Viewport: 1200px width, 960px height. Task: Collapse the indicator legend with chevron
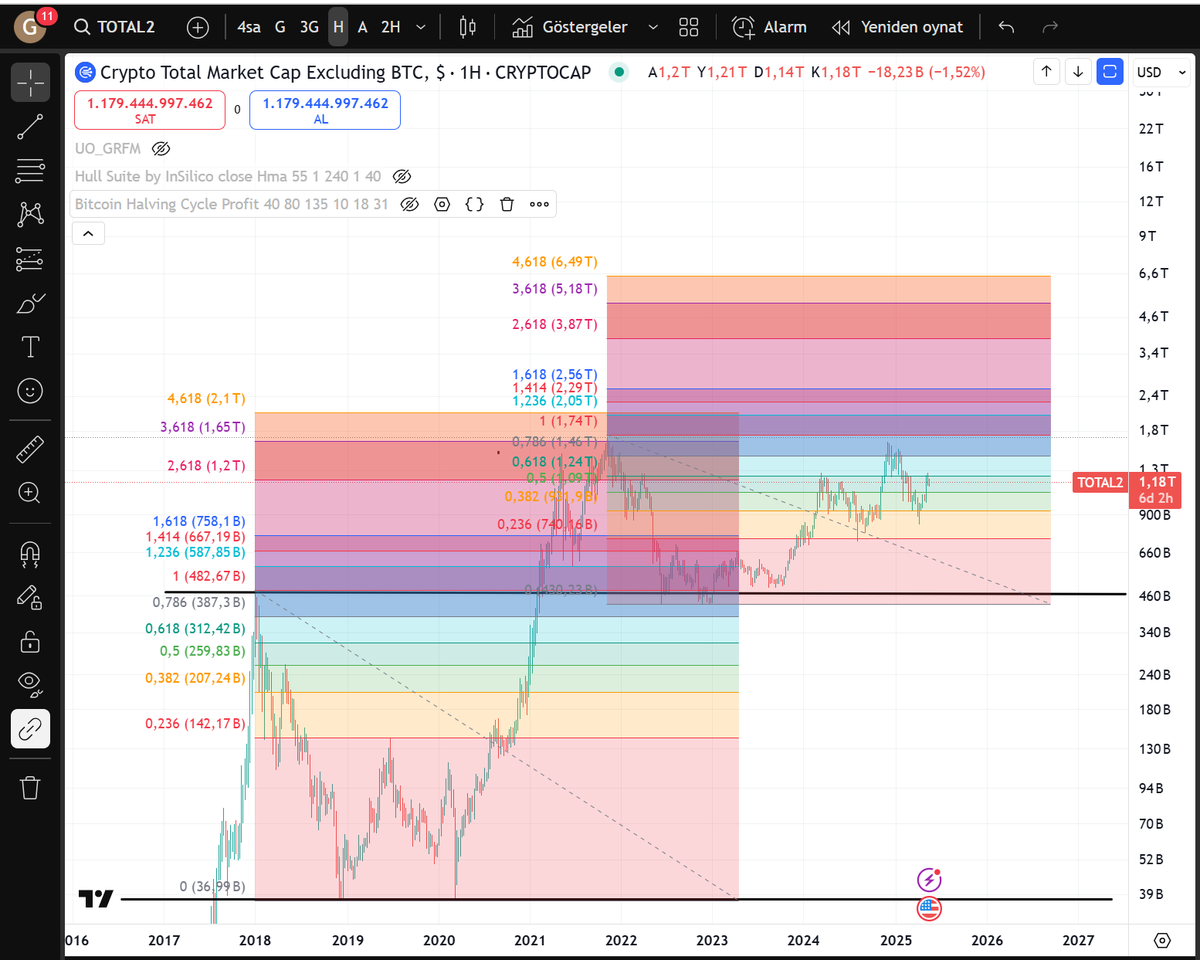pos(87,234)
